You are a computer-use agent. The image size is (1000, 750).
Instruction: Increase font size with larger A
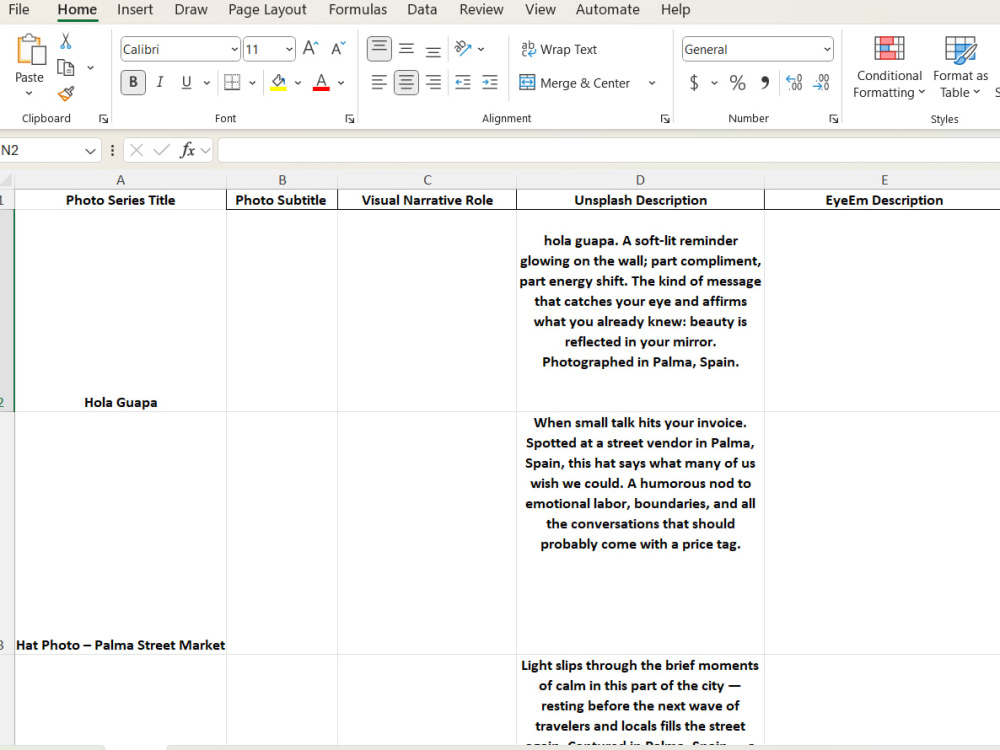(311, 48)
